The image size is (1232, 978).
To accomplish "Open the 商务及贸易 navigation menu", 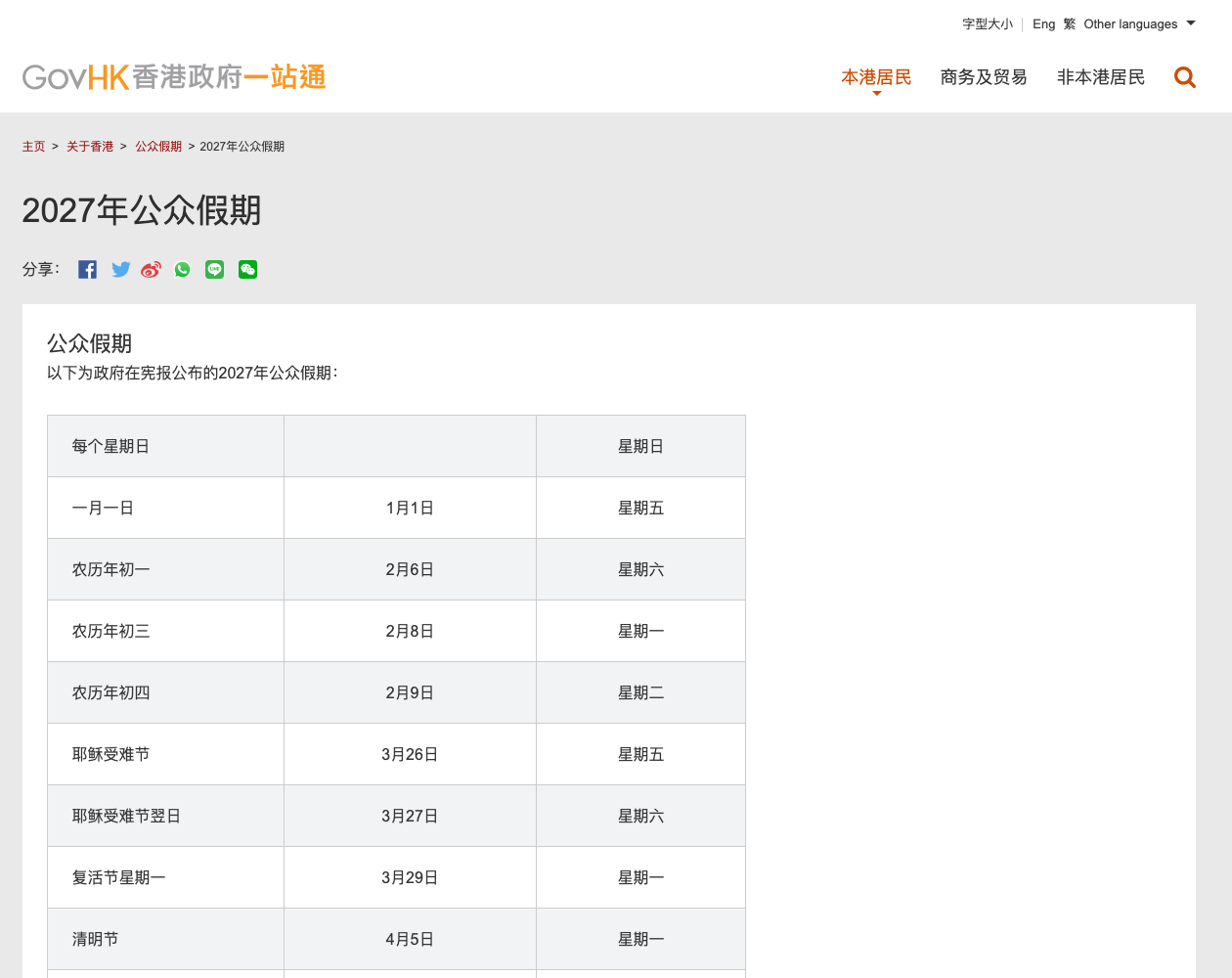I will [x=984, y=77].
